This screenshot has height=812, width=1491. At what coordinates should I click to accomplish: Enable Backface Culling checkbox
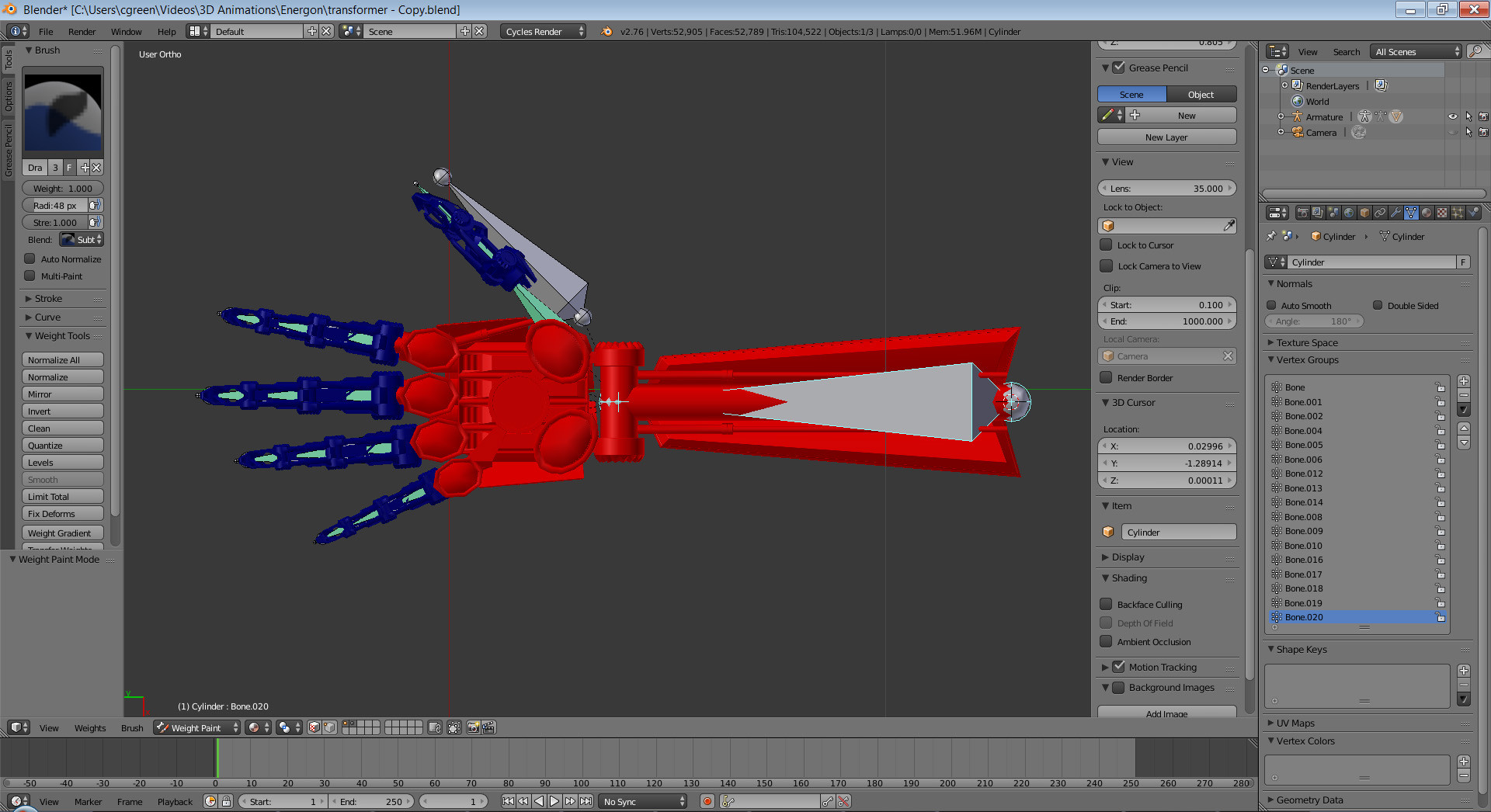1106,604
